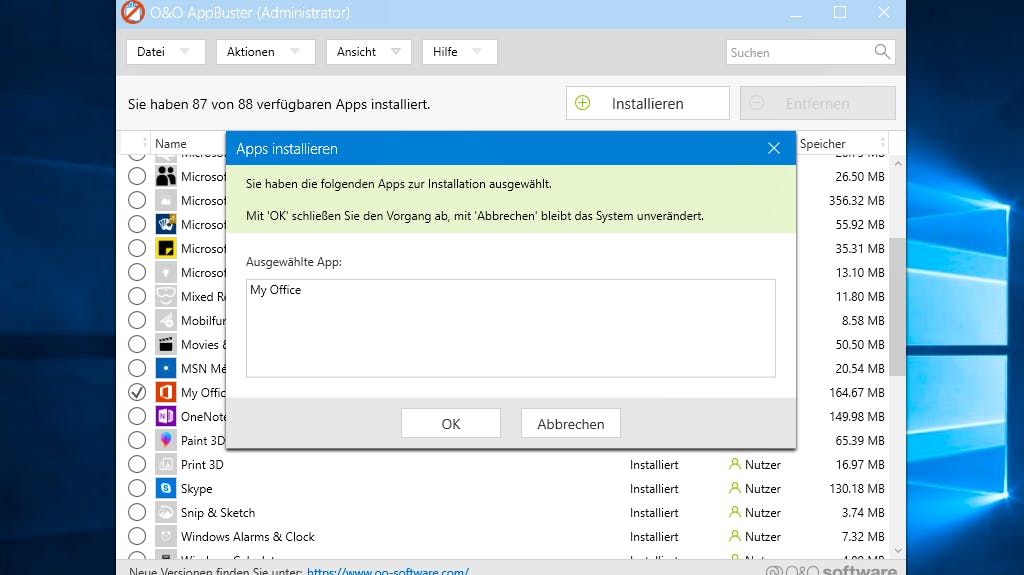This screenshot has width=1024, height=575.
Task: Maximize the AppBuster window
Action: [x=840, y=12]
